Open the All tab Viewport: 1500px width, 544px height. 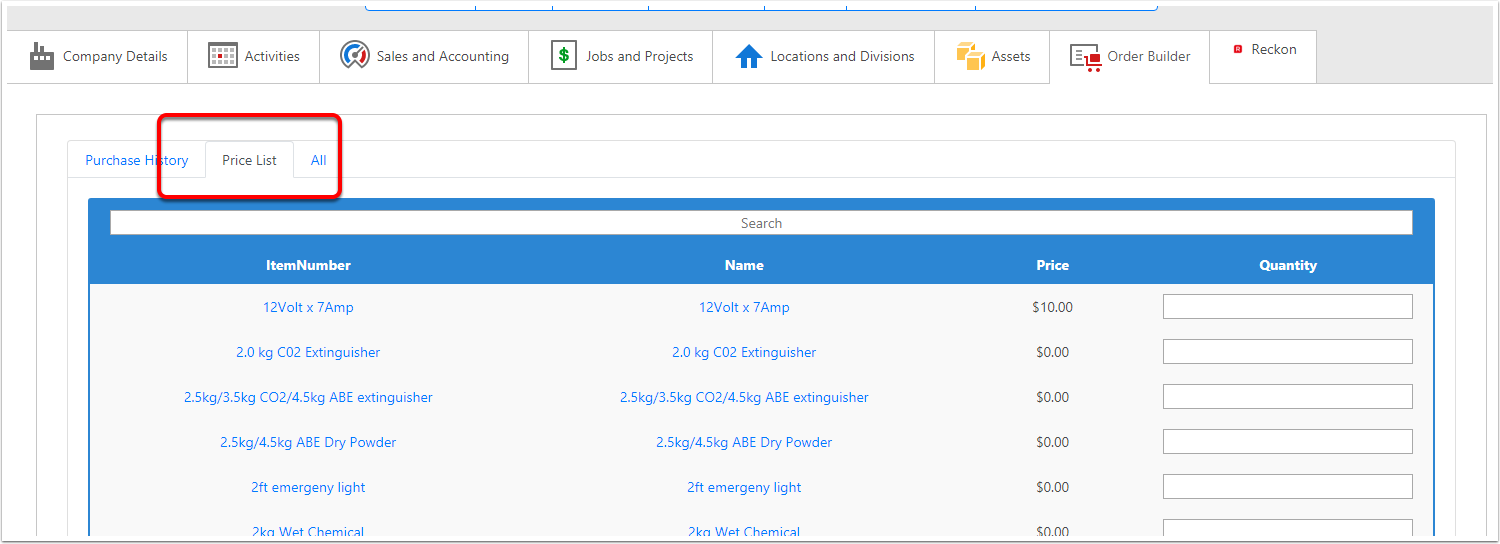pyautogui.click(x=318, y=160)
